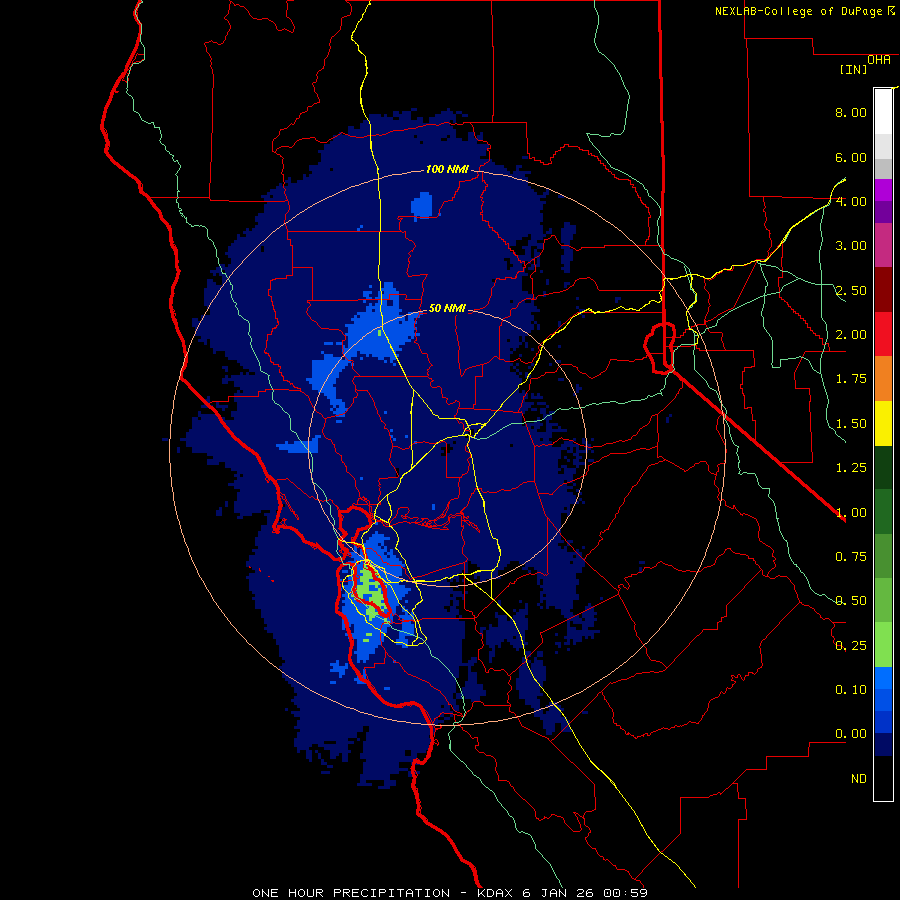Click the '0.25' legend value
The image size is (900, 900).
851,646
